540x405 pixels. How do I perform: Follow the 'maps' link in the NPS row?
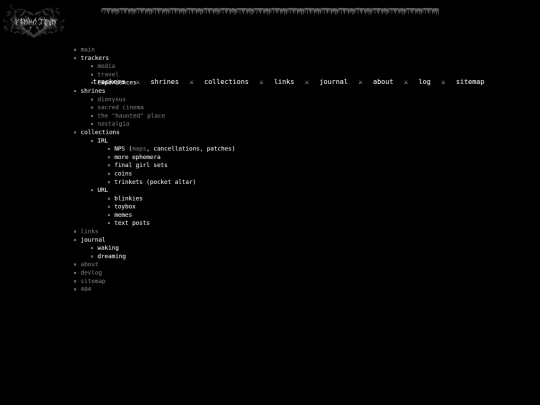(139, 149)
